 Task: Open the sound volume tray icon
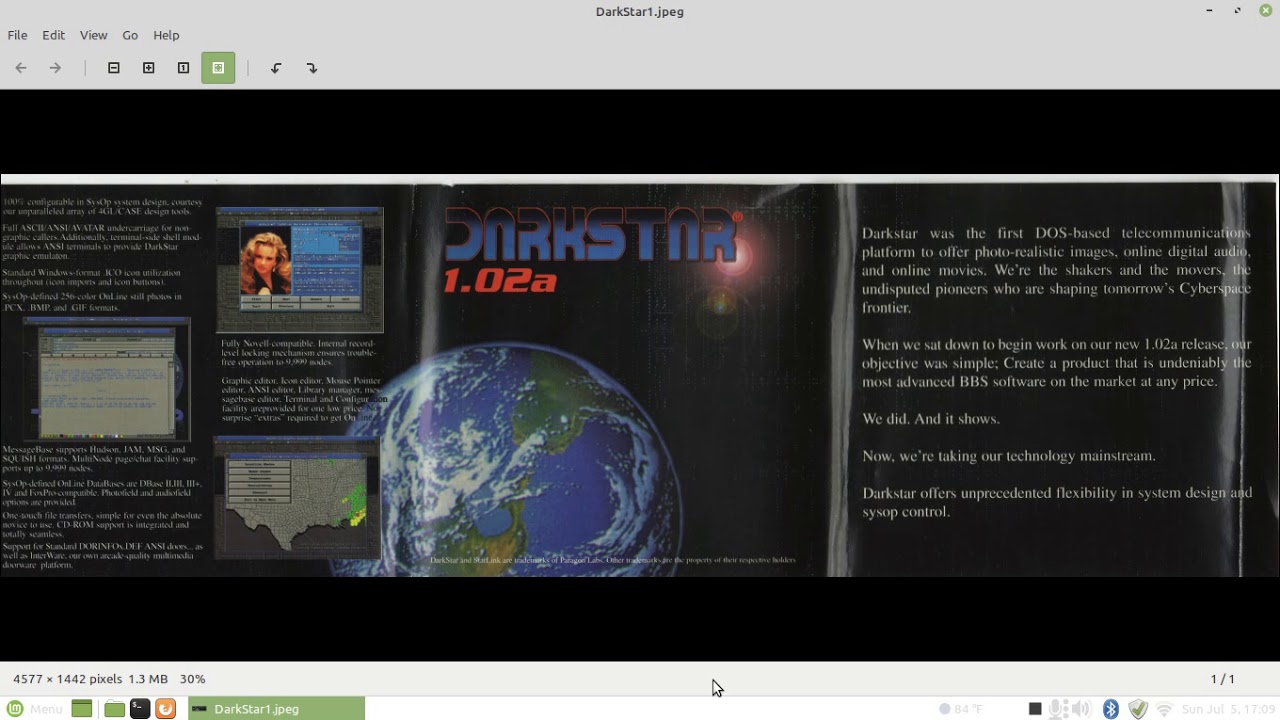1081,709
